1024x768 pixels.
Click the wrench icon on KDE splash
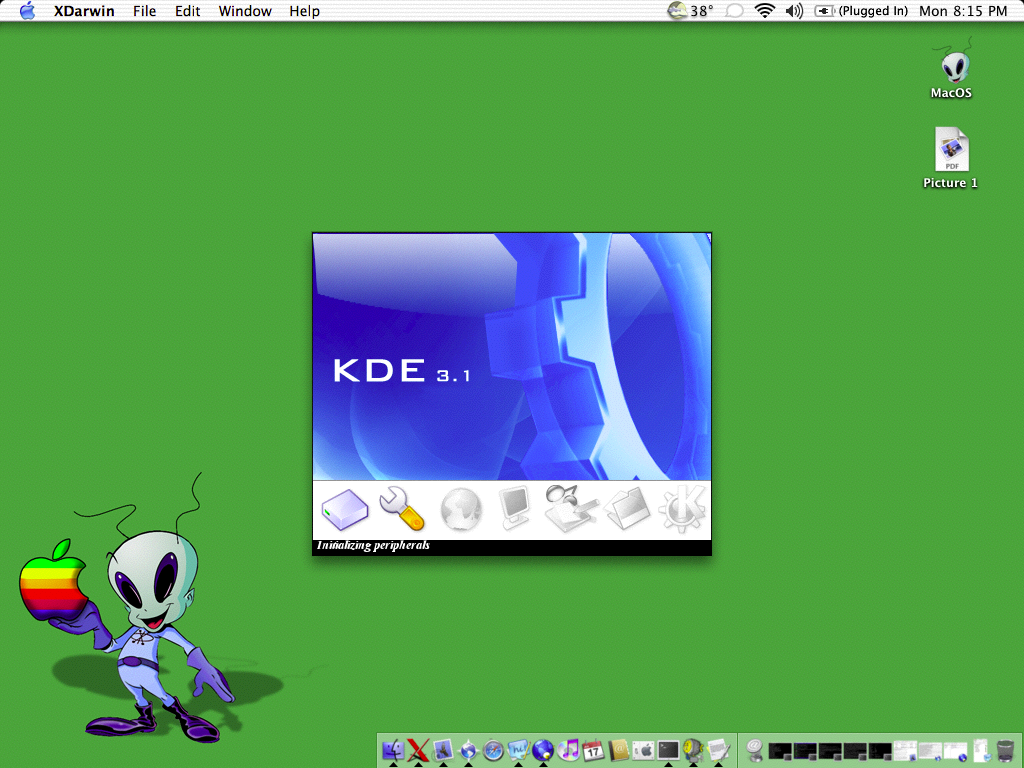[402, 508]
